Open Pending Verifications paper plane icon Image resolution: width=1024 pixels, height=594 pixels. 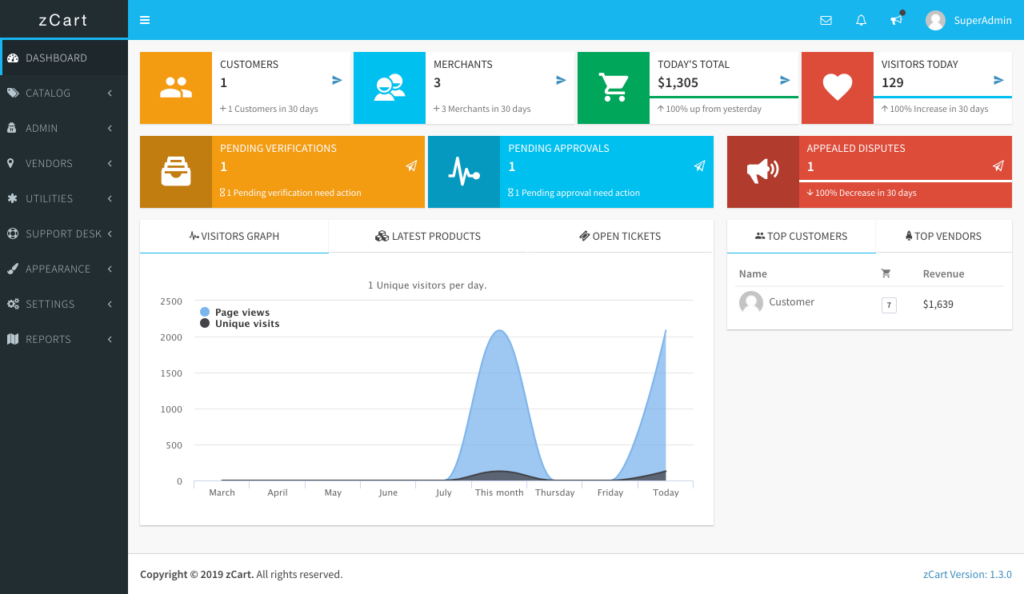(411, 166)
